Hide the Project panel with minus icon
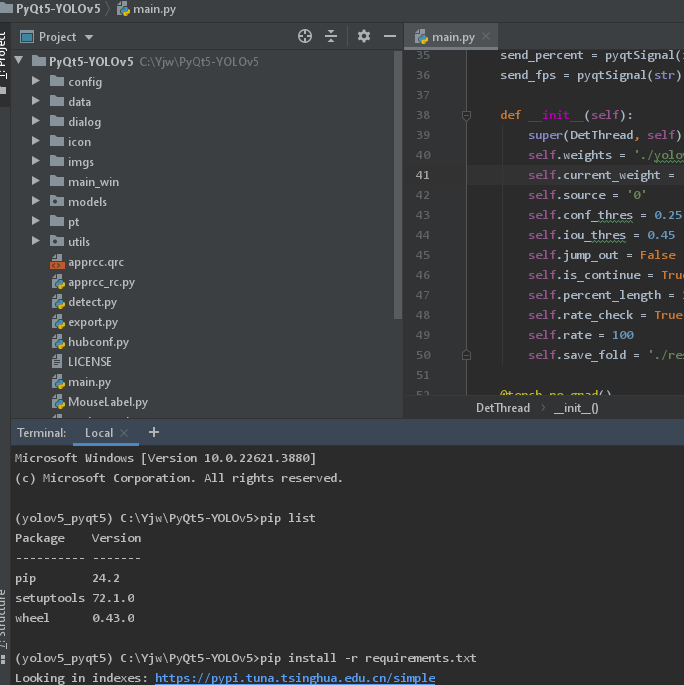 (390, 36)
